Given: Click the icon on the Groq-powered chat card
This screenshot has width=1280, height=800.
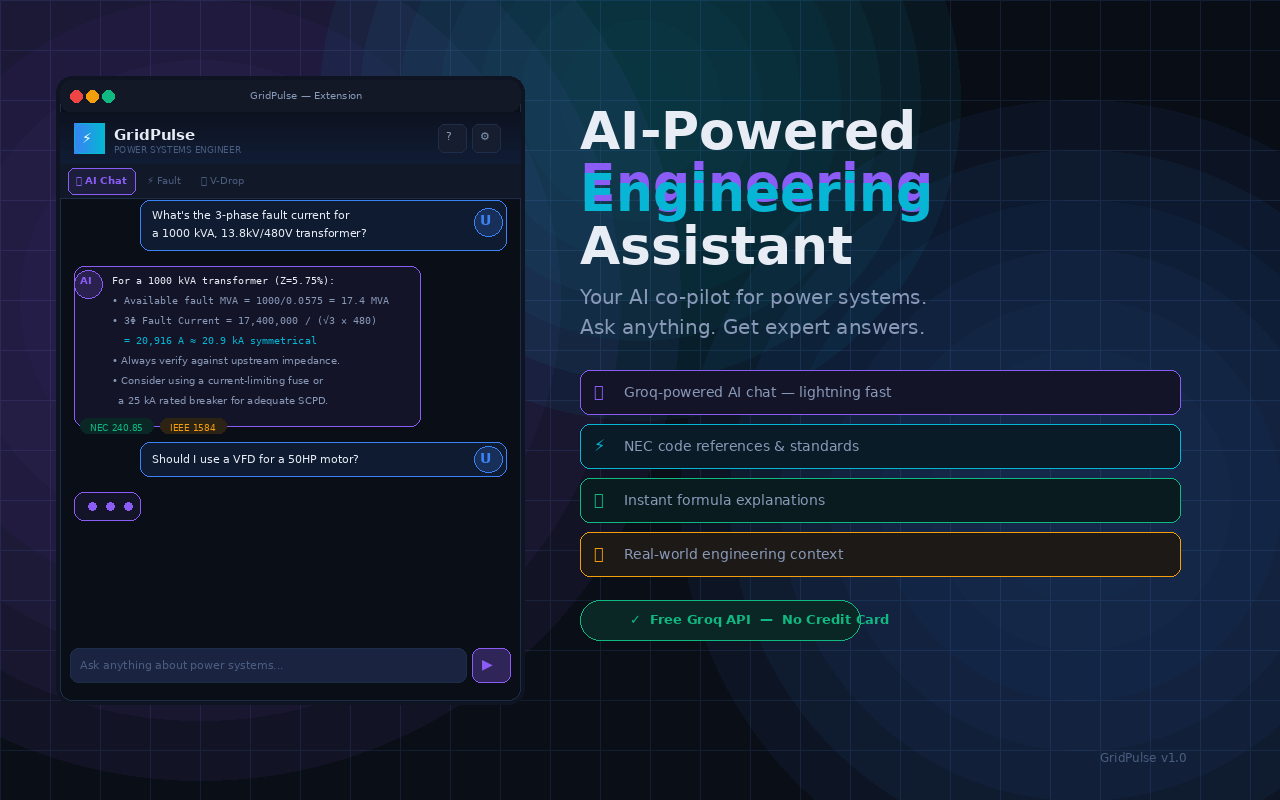Looking at the screenshot, I should 599,392.
